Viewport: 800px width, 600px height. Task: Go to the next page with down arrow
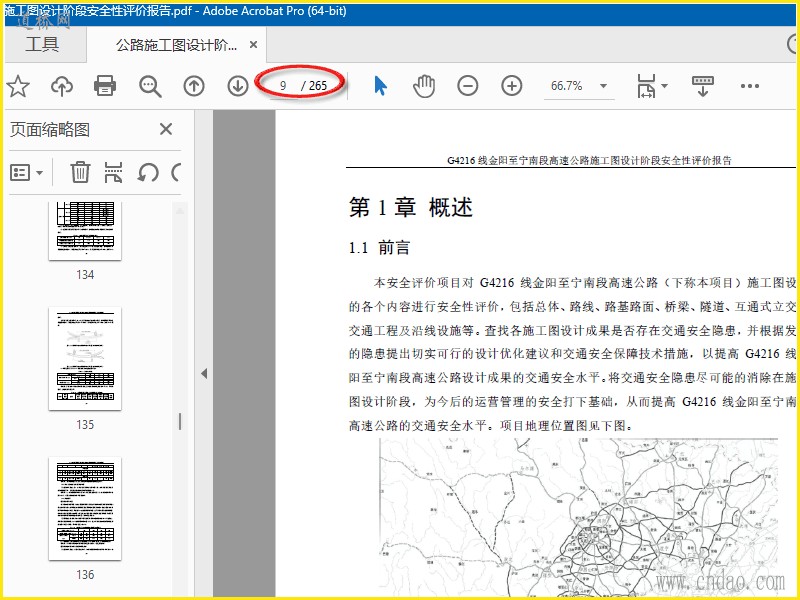tap(238, 86)
